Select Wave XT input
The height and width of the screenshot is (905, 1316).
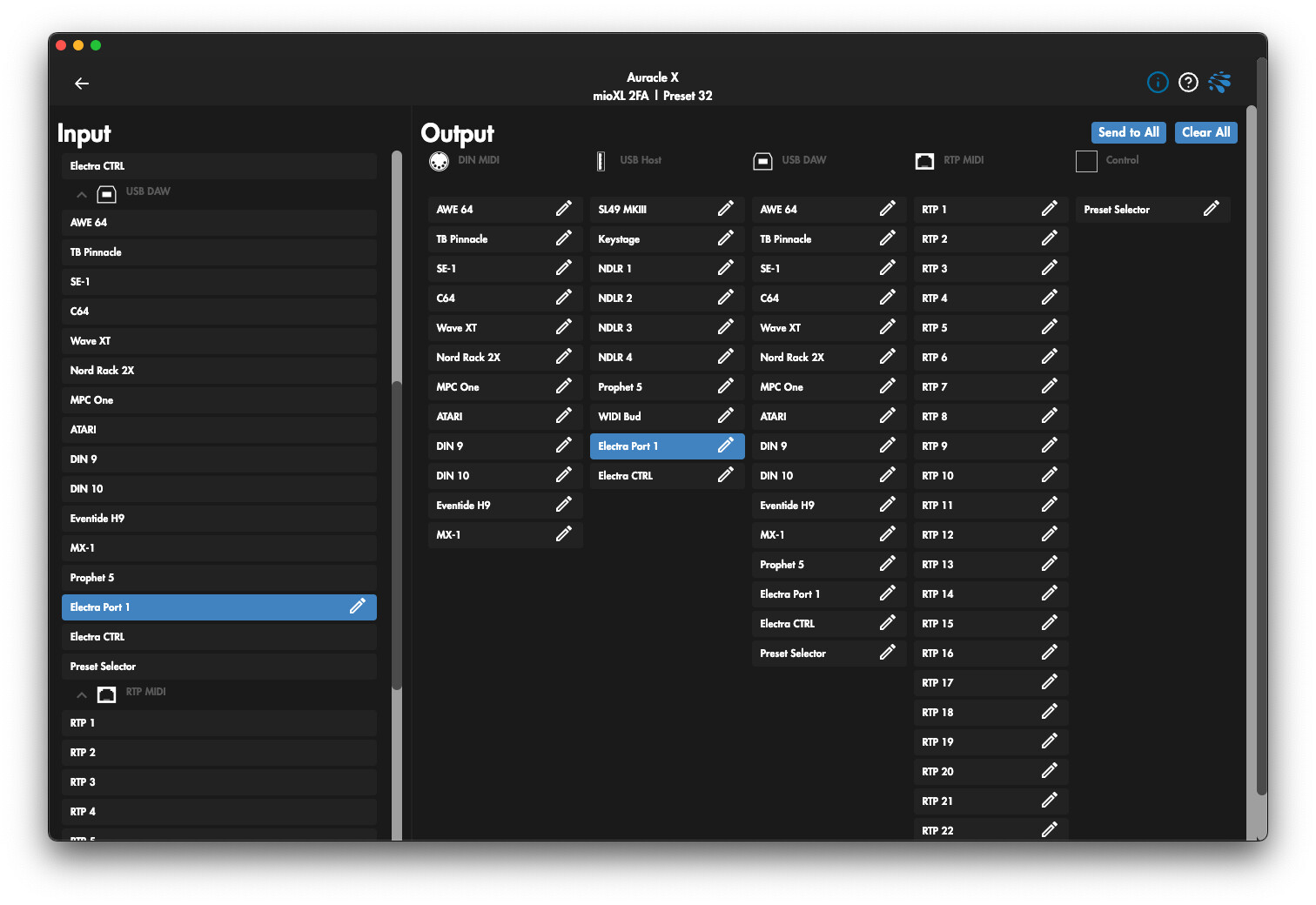pos(219,341)
